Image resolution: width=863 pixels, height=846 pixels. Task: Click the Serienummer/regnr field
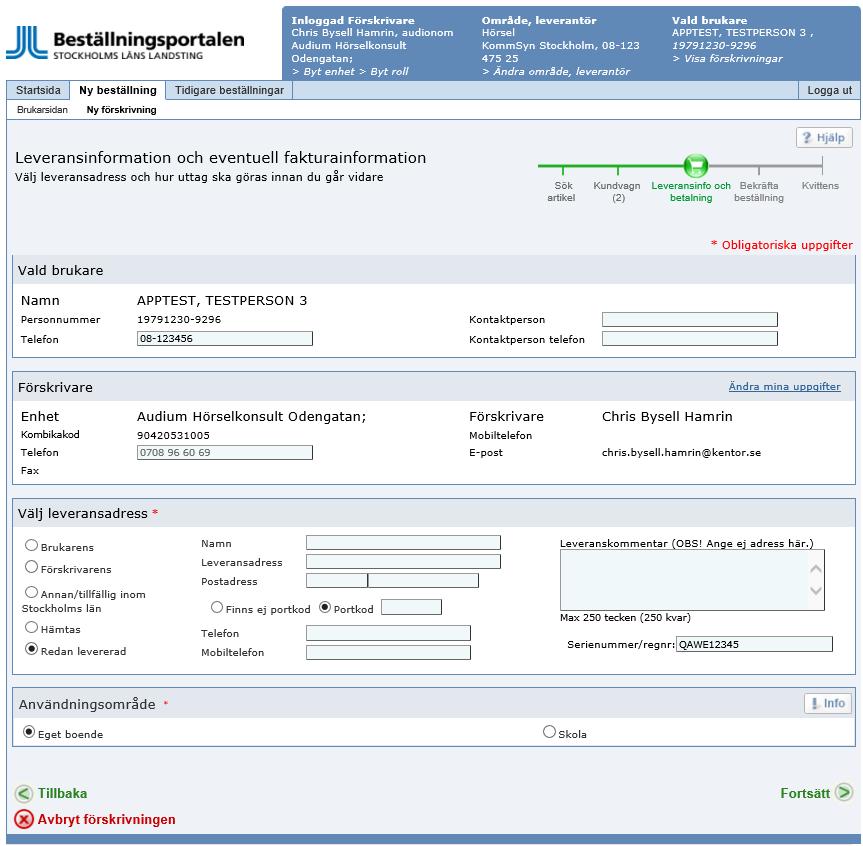pyautogui.click(x=754, y=644)
